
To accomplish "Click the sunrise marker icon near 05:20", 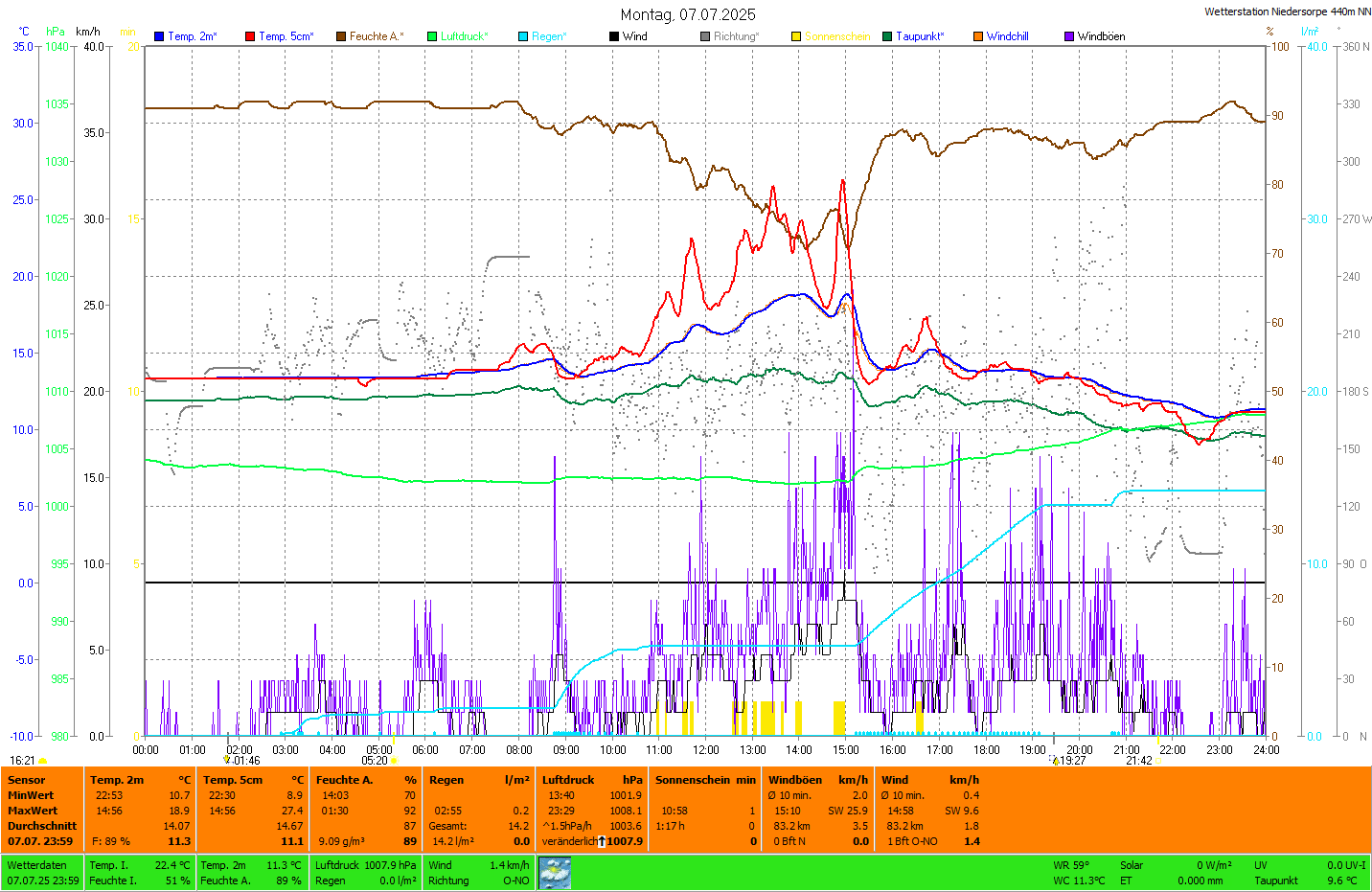I will pos(394,761).
